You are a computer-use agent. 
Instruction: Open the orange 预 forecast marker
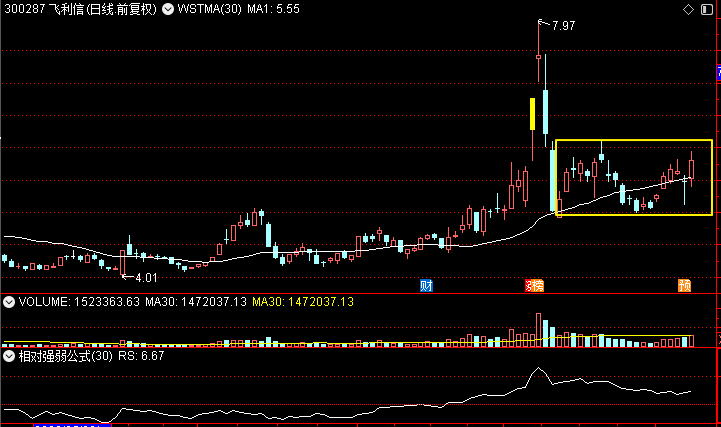[x=685, y=286]
